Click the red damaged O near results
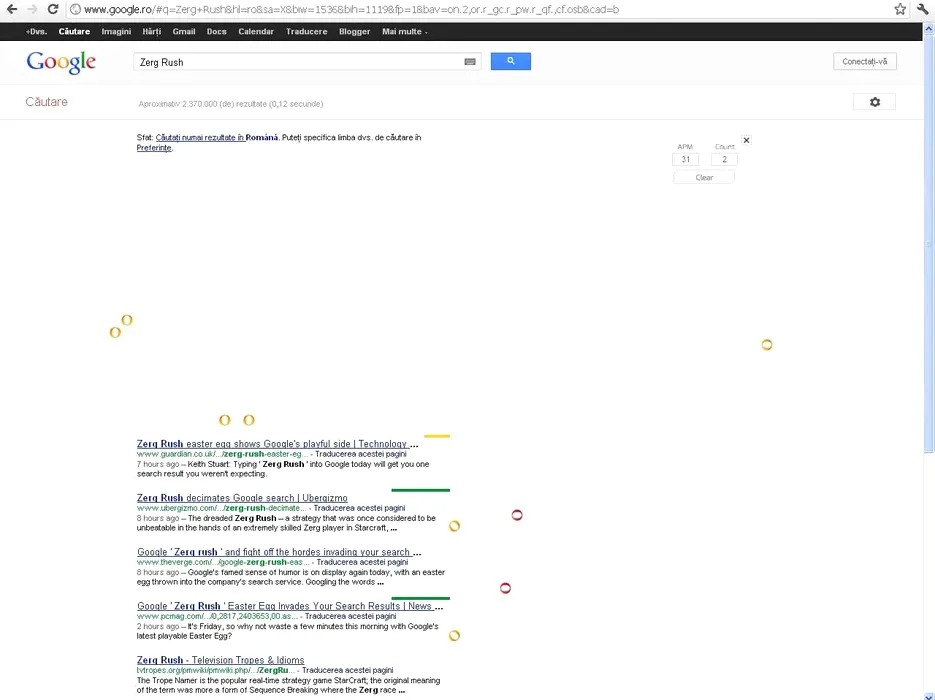 517,515
